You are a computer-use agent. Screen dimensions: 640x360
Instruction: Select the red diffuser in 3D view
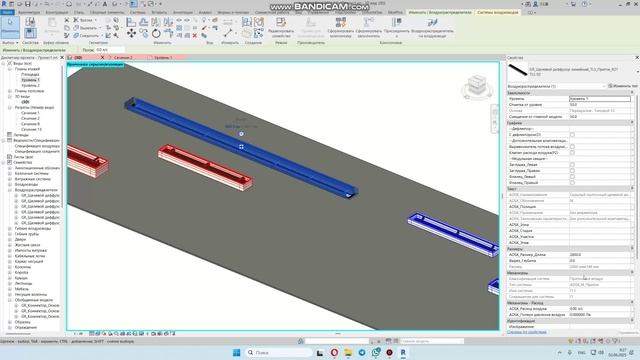click(x=205, y=167)
